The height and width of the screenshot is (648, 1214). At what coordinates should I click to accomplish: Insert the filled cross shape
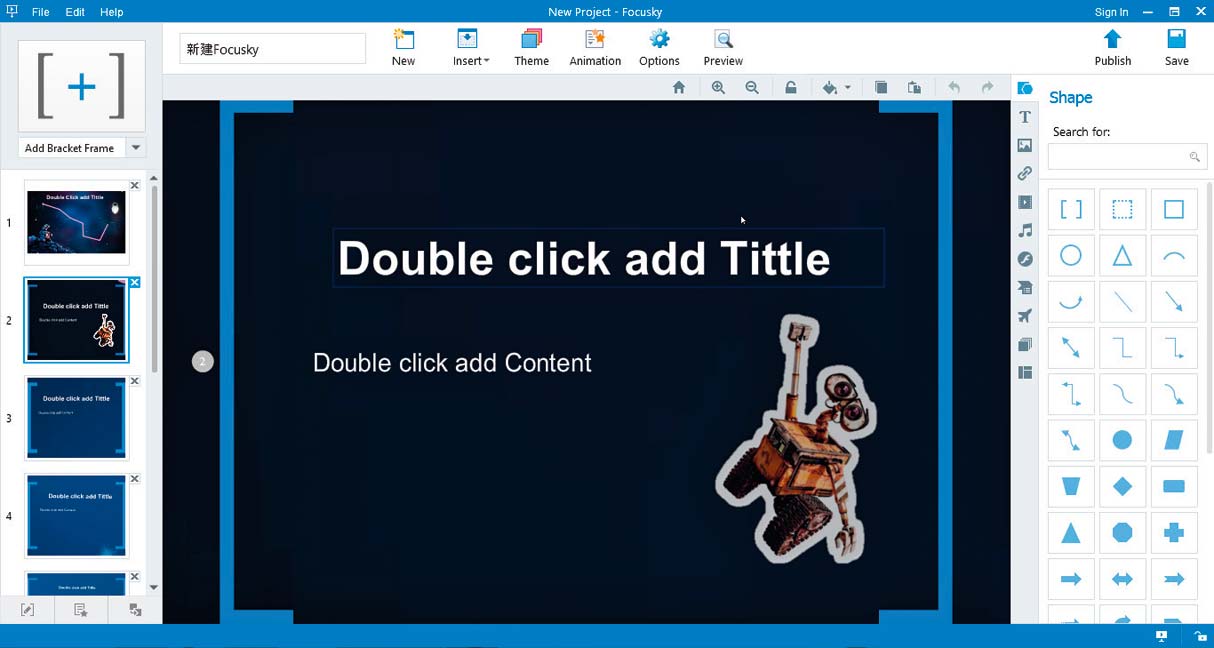(x=1174, y=533)
